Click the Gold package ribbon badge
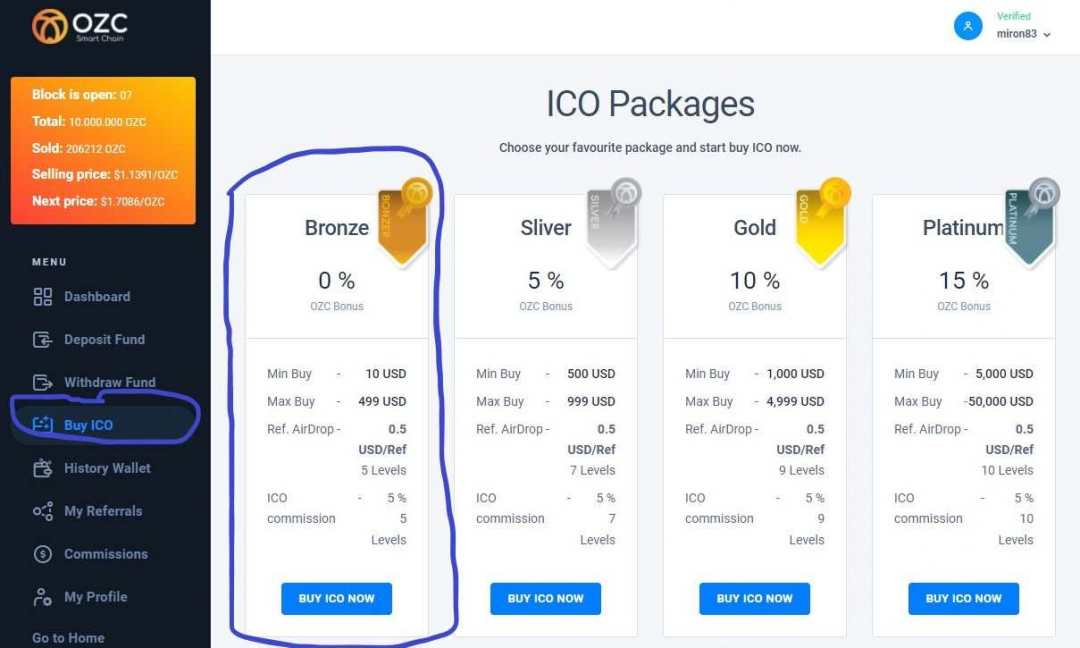The height and width of the screenshot is (648, 1080). 822,222
